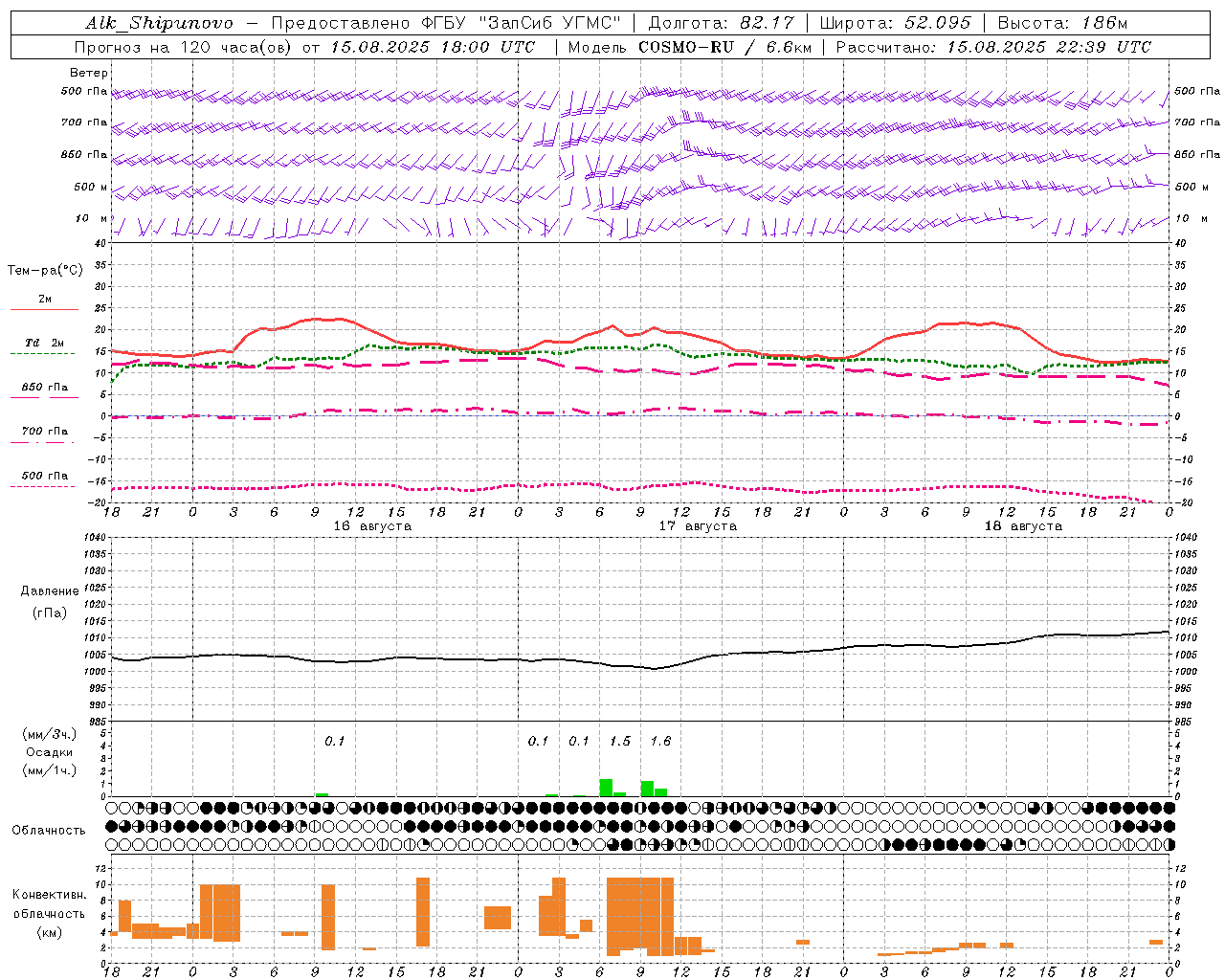Click the 1.6 precipitation value

pyautogui.click(x=660, y=741)
